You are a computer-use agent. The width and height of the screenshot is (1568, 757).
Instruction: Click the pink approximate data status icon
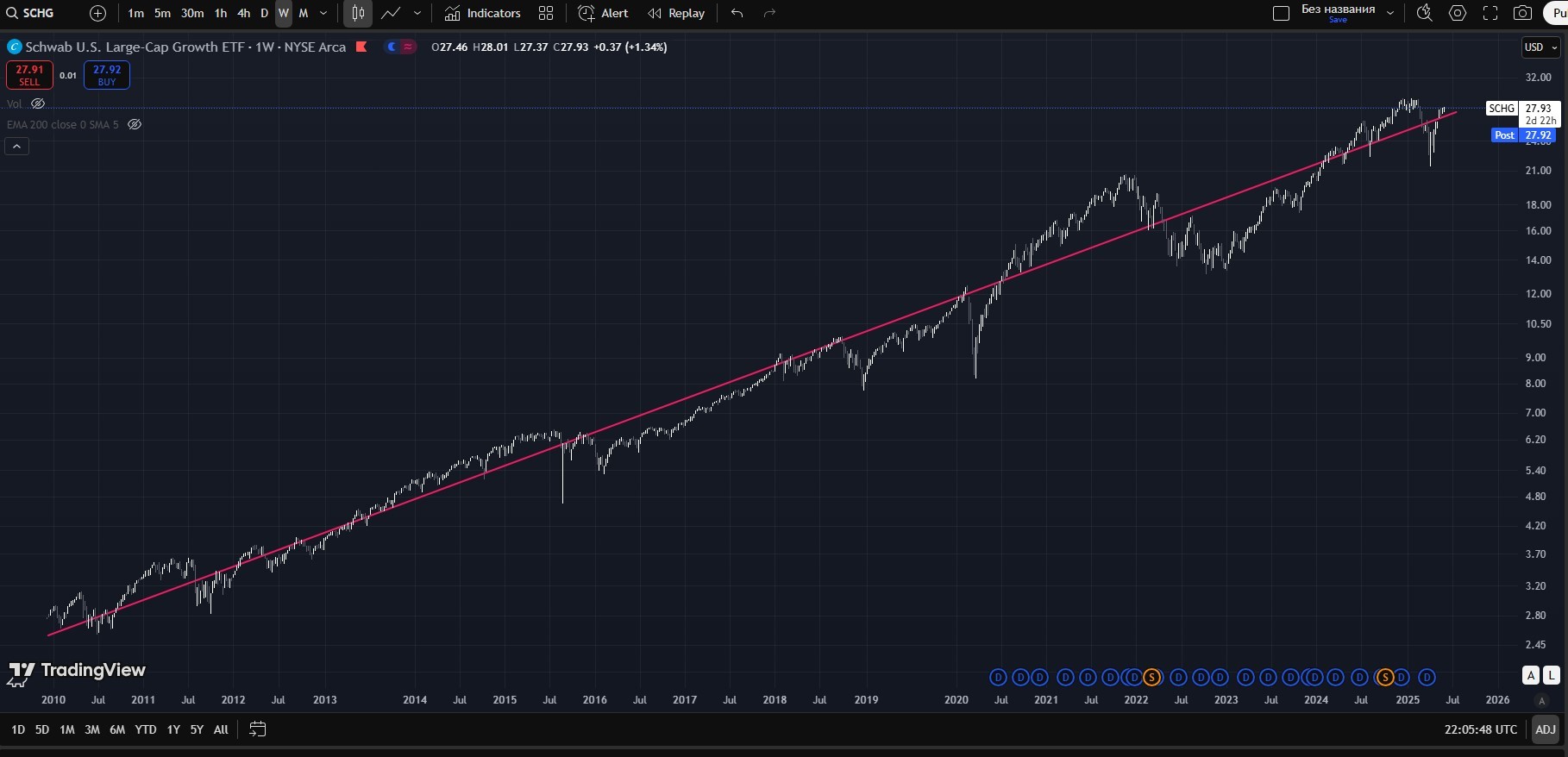pyautogui.click(x=408, y=47)
